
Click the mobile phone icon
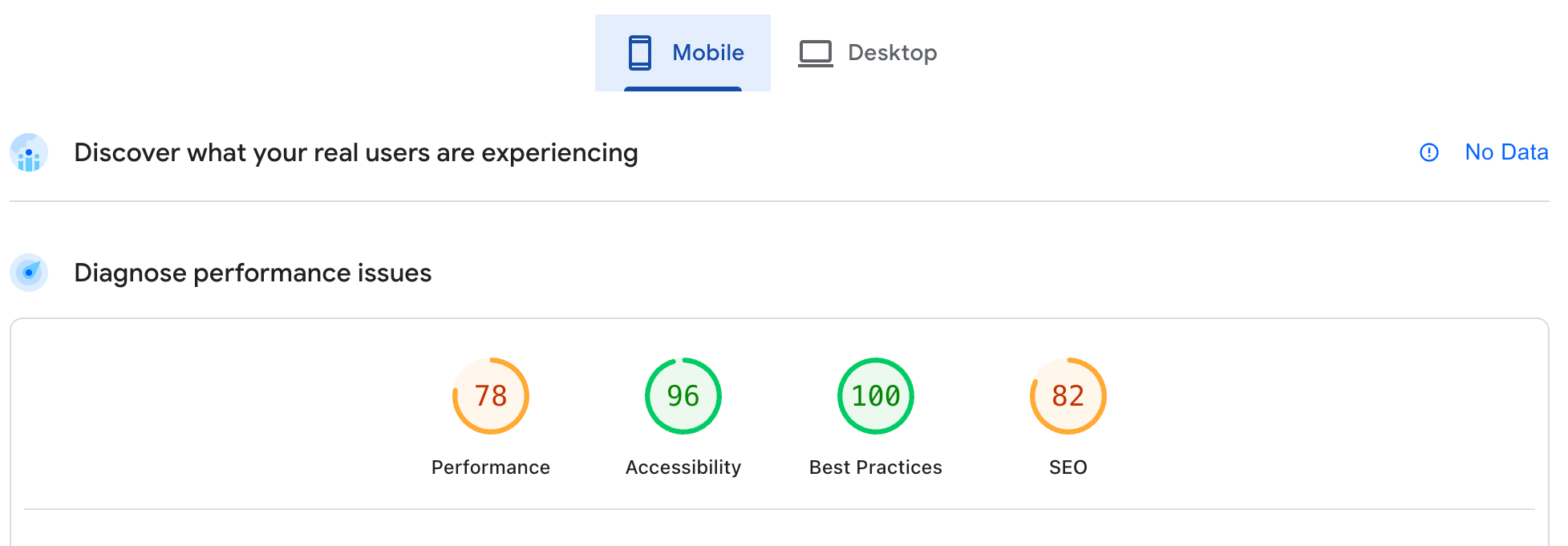pos(639,53)
